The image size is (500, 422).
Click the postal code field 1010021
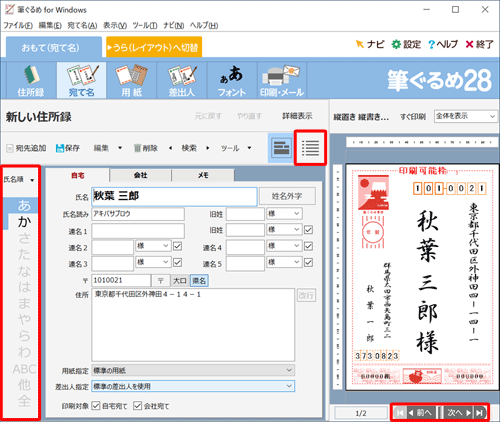[121, 281]
